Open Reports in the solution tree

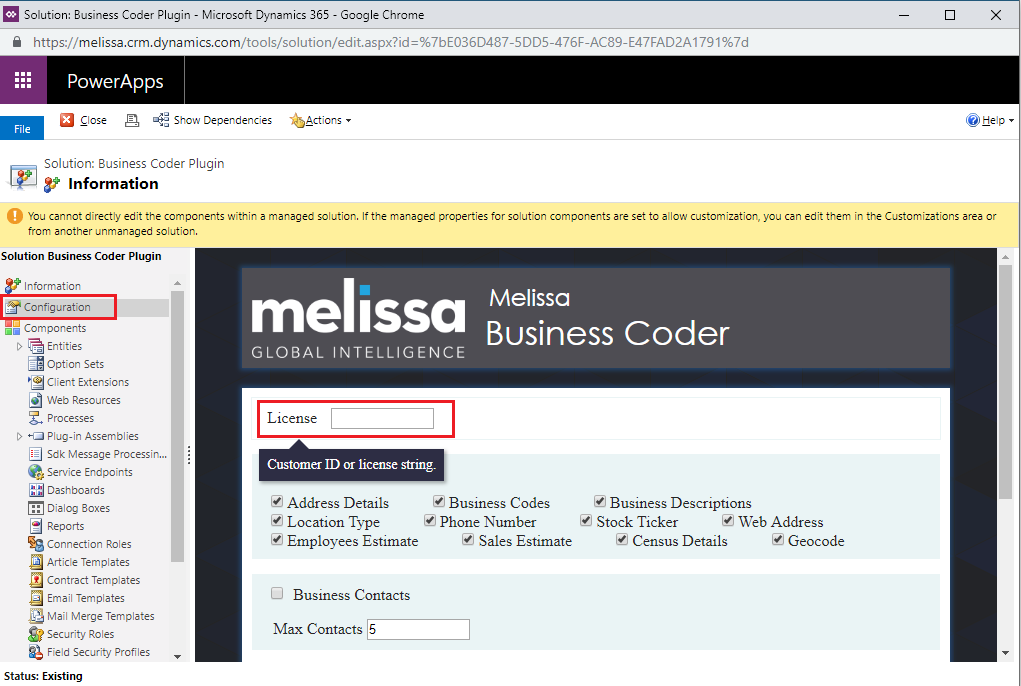[x=65, y=526]
